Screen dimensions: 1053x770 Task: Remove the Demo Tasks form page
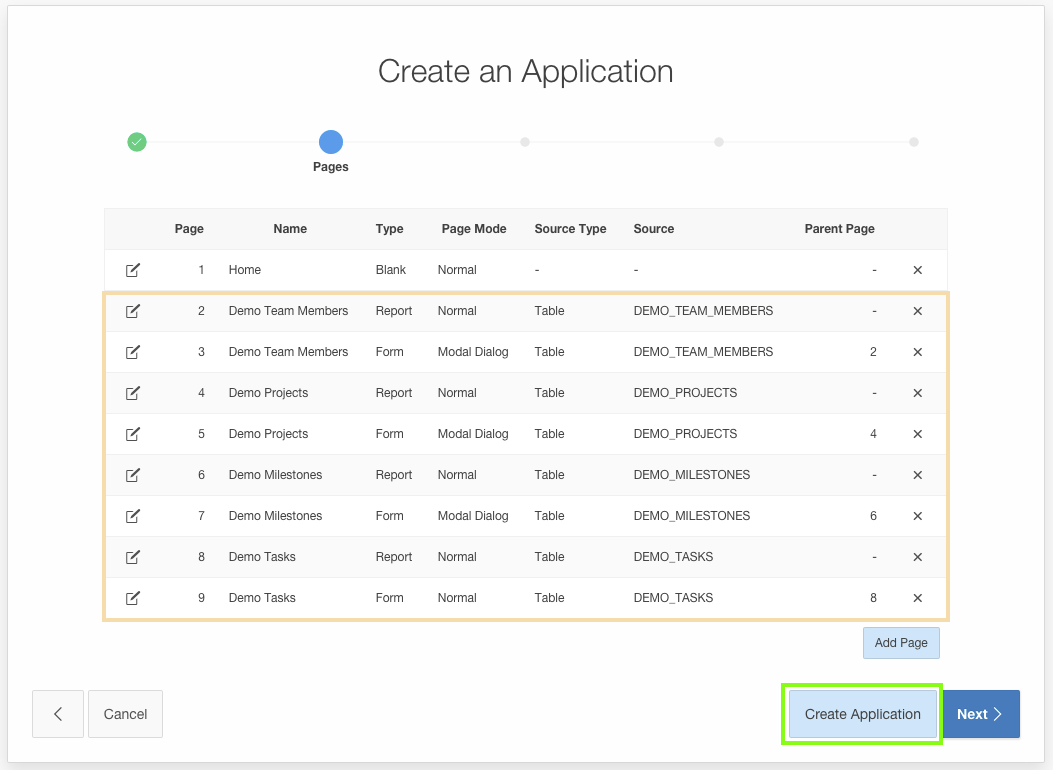click(x=917, y=598)
